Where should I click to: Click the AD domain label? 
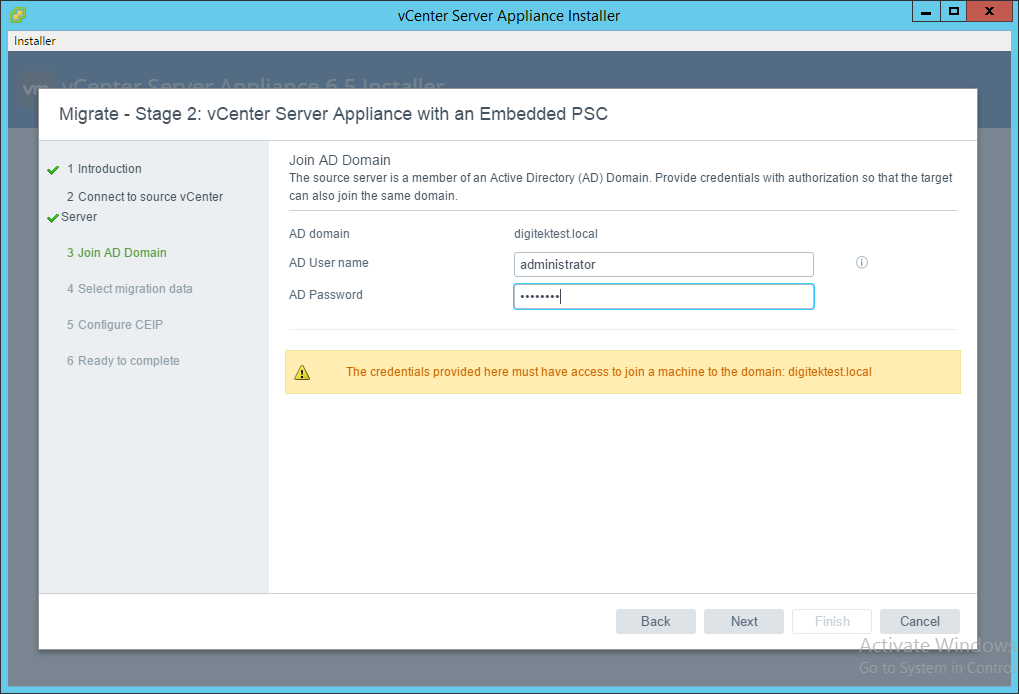point(319,234)
